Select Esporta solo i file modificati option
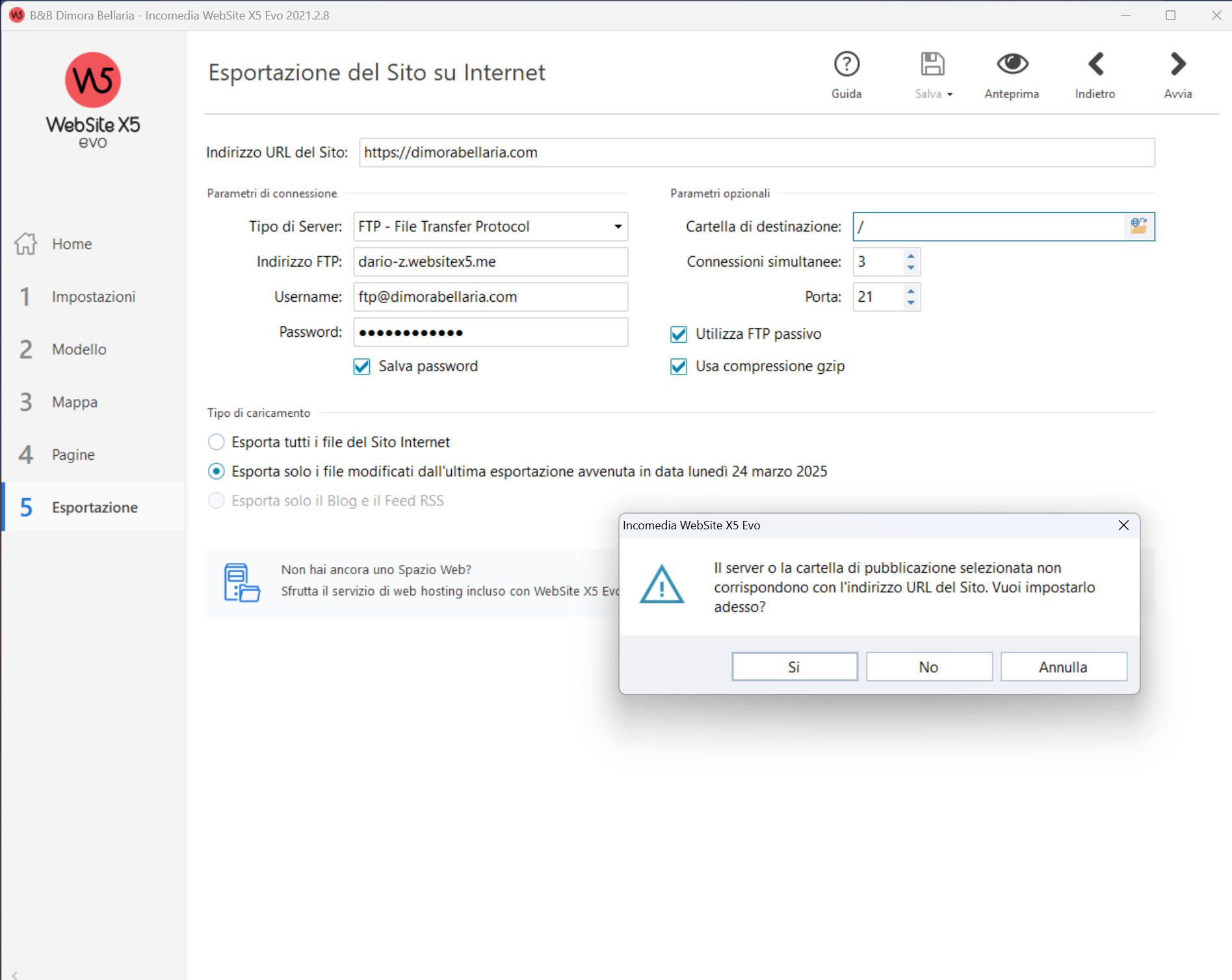1232x980 pixels. tap(216, 471)
